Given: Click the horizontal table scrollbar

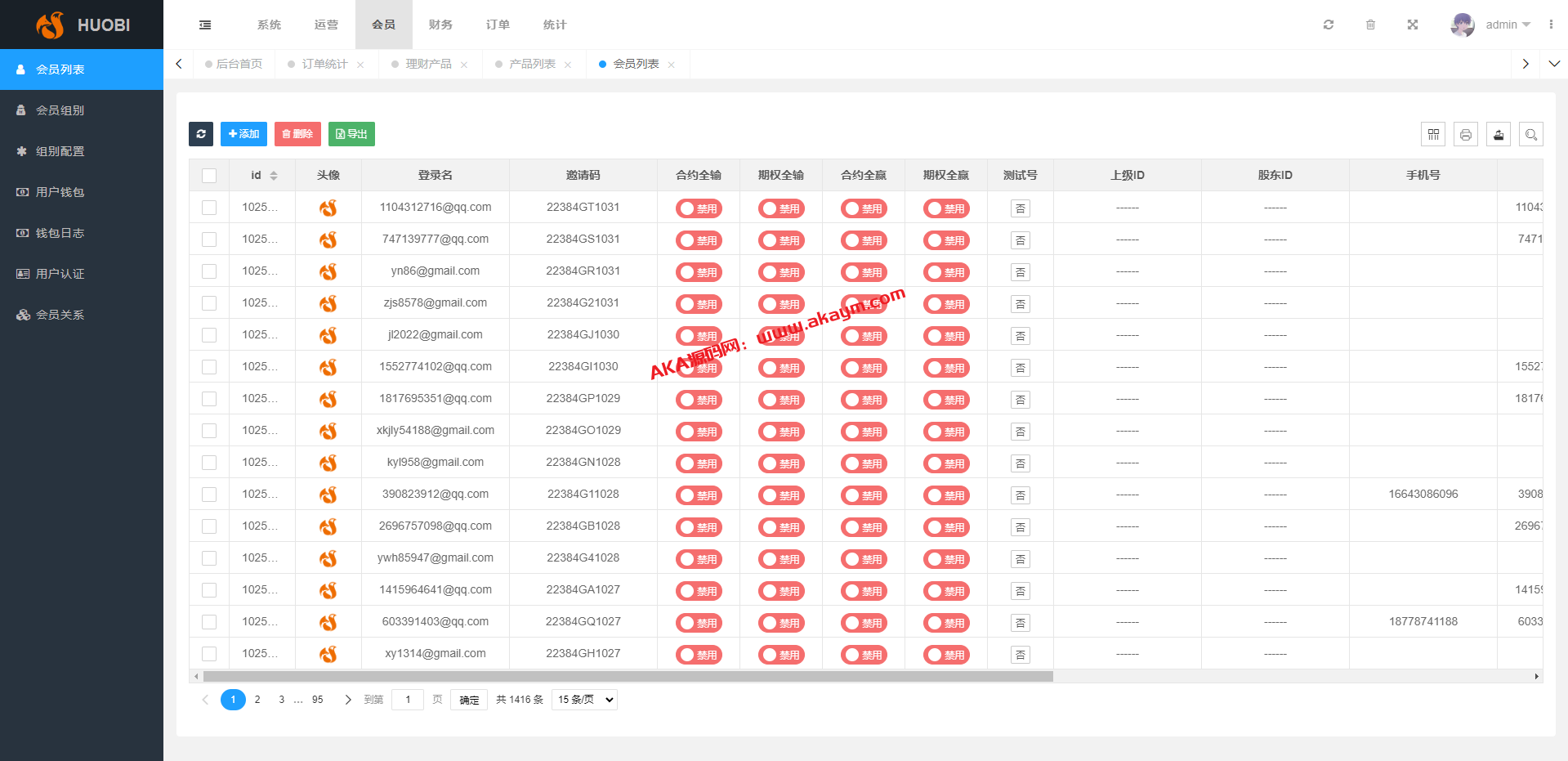Looking at the screenshot, I should (628, 677).
